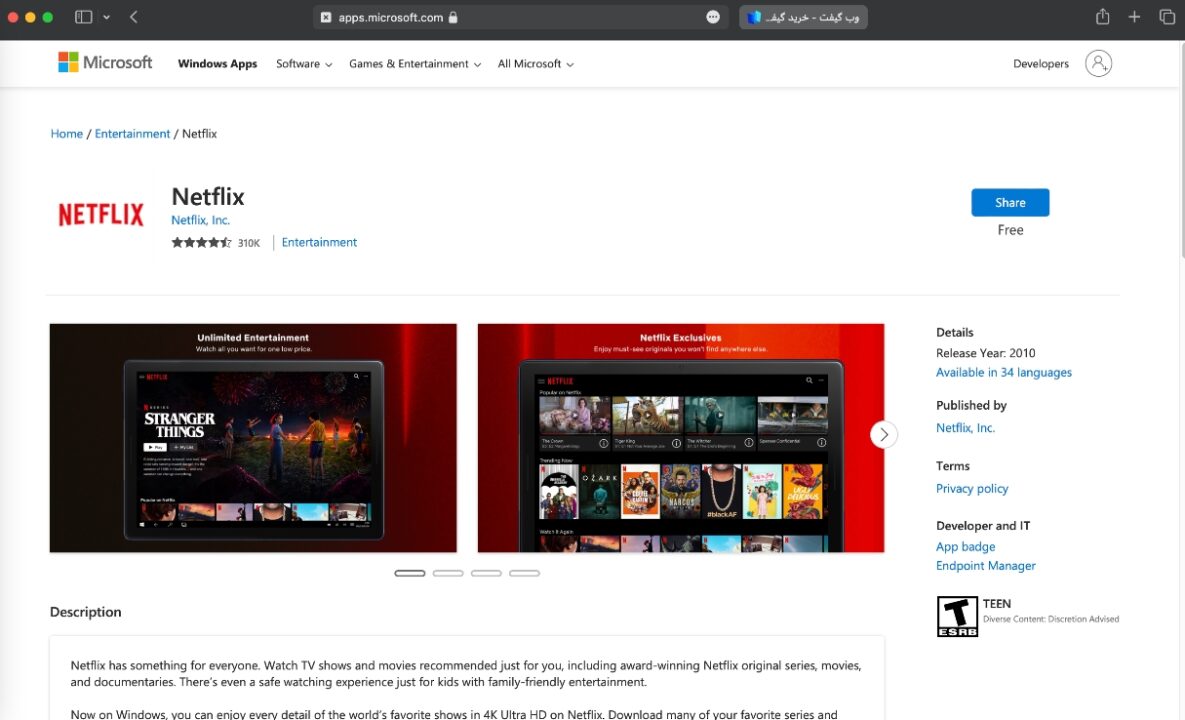The height and width of the screenshot is (720, 1185).
Task: Click the Safari Share icon
Action: [x=1103, y=17]
